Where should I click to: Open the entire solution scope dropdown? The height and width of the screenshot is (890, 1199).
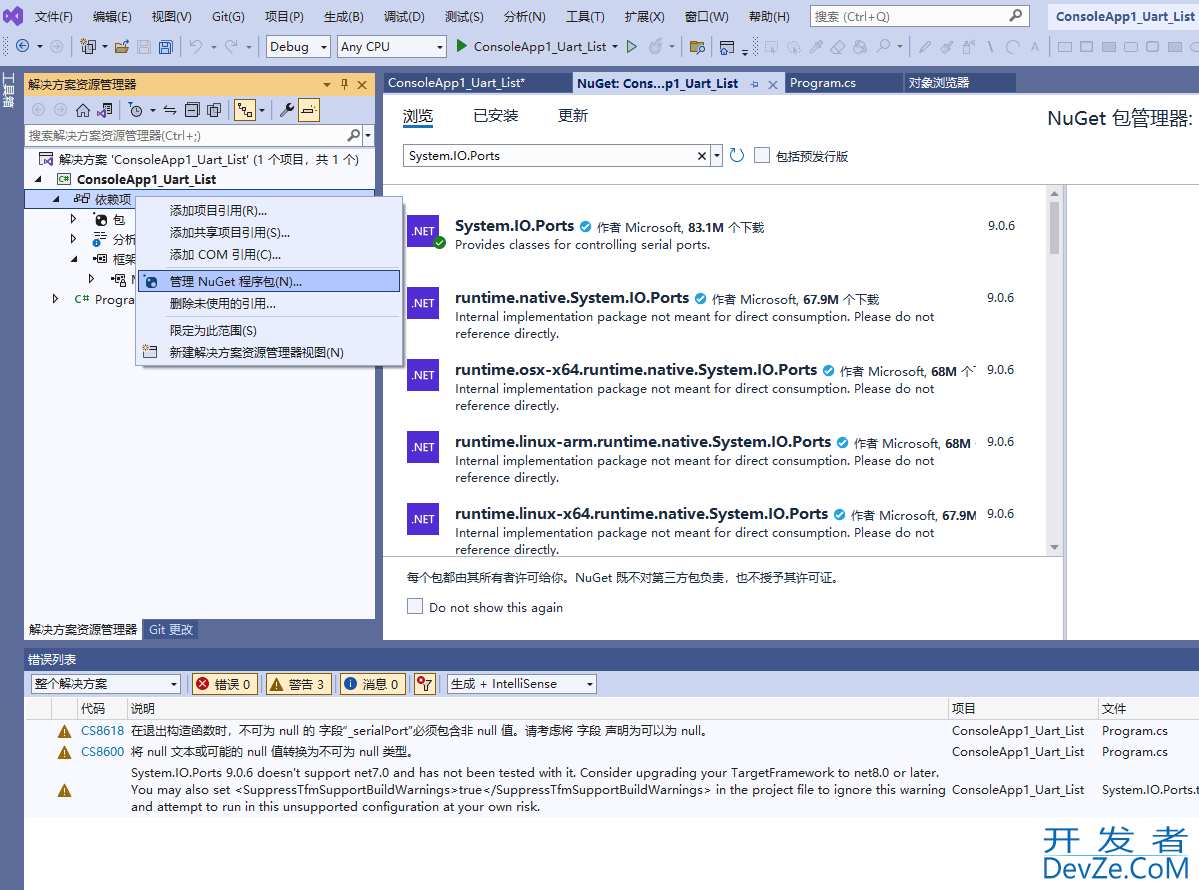point(106,684)
